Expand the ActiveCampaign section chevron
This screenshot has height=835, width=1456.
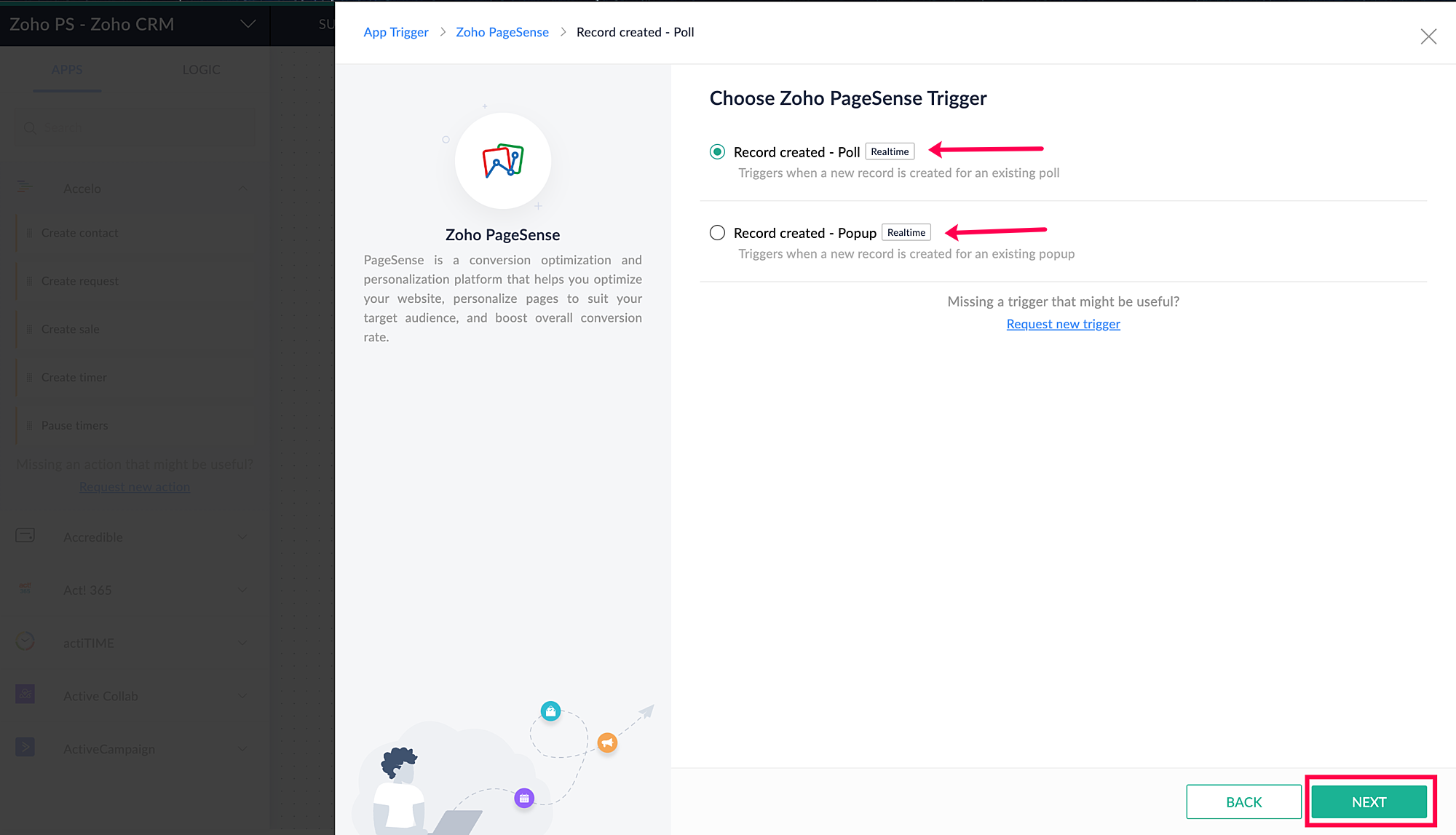pyautogui.click(x=243, y=749)
